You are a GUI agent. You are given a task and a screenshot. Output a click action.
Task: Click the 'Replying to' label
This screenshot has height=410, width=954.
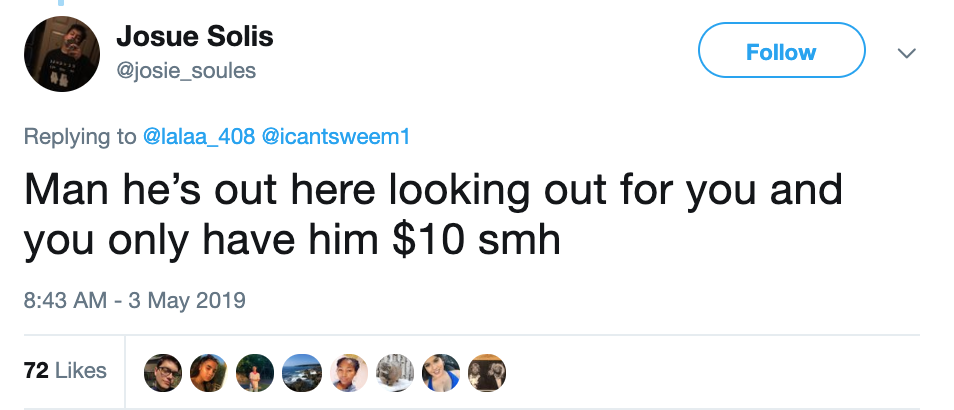[80, 137]
